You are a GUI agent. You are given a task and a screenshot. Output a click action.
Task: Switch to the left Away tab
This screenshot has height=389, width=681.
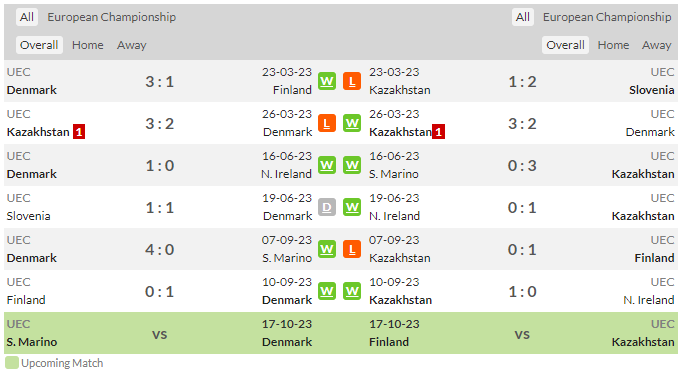point(132,45)
